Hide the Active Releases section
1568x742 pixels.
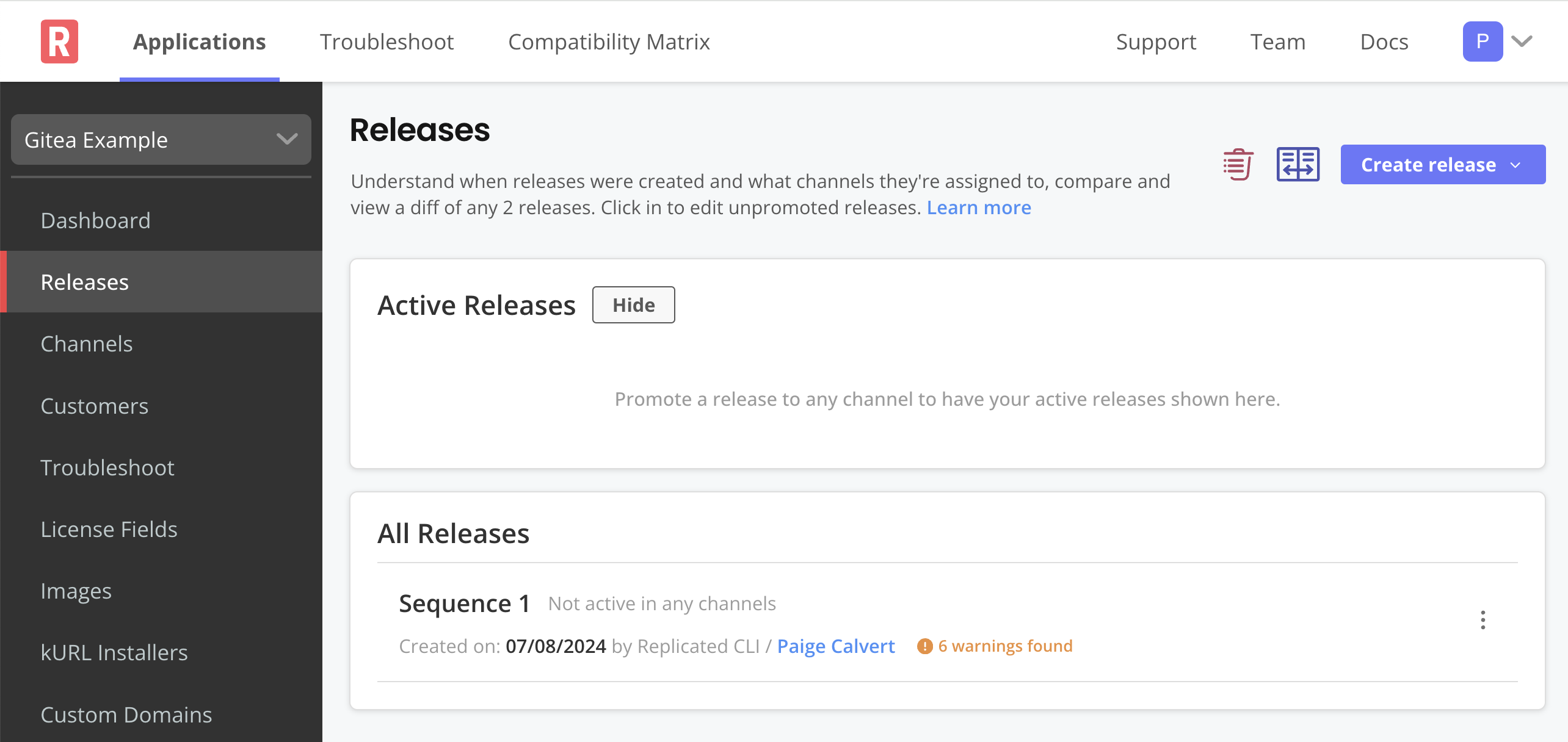pos(634,304)
